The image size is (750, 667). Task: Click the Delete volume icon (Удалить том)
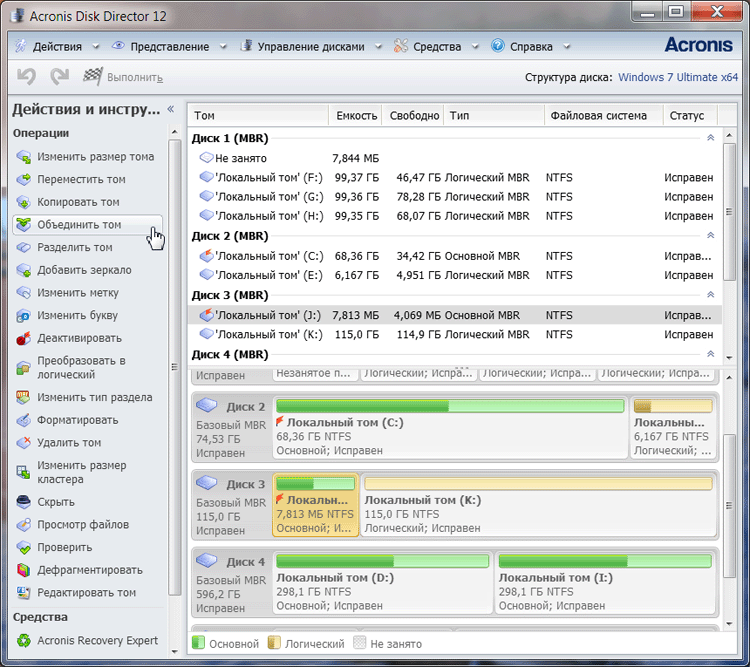(23, 443)
